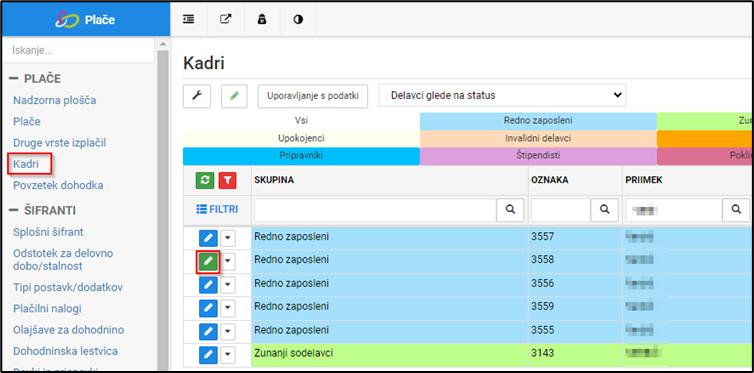The width and height of the screenshot is (754, 373).
Task: Open Kadri link in sidebar
Action: tap(26, 164)
